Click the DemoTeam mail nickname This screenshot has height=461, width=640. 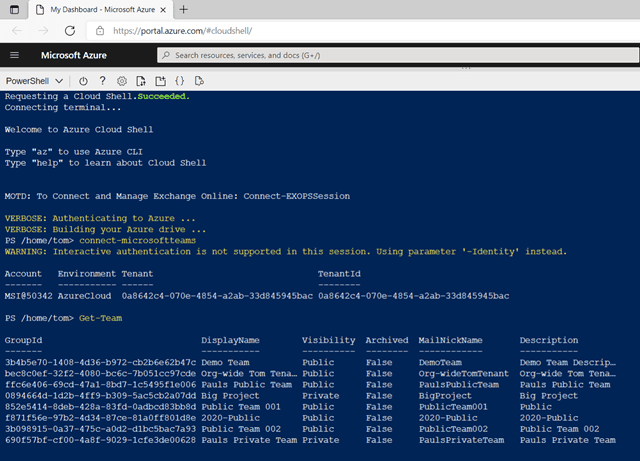[440, 362]
